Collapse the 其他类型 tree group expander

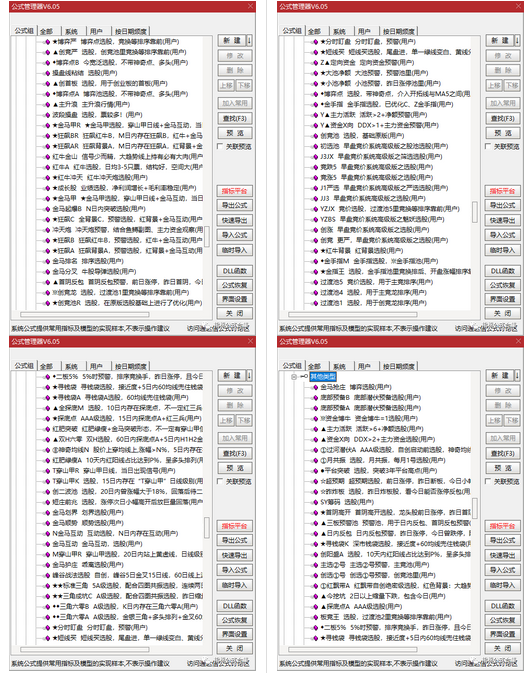click(x=294, y=377)
